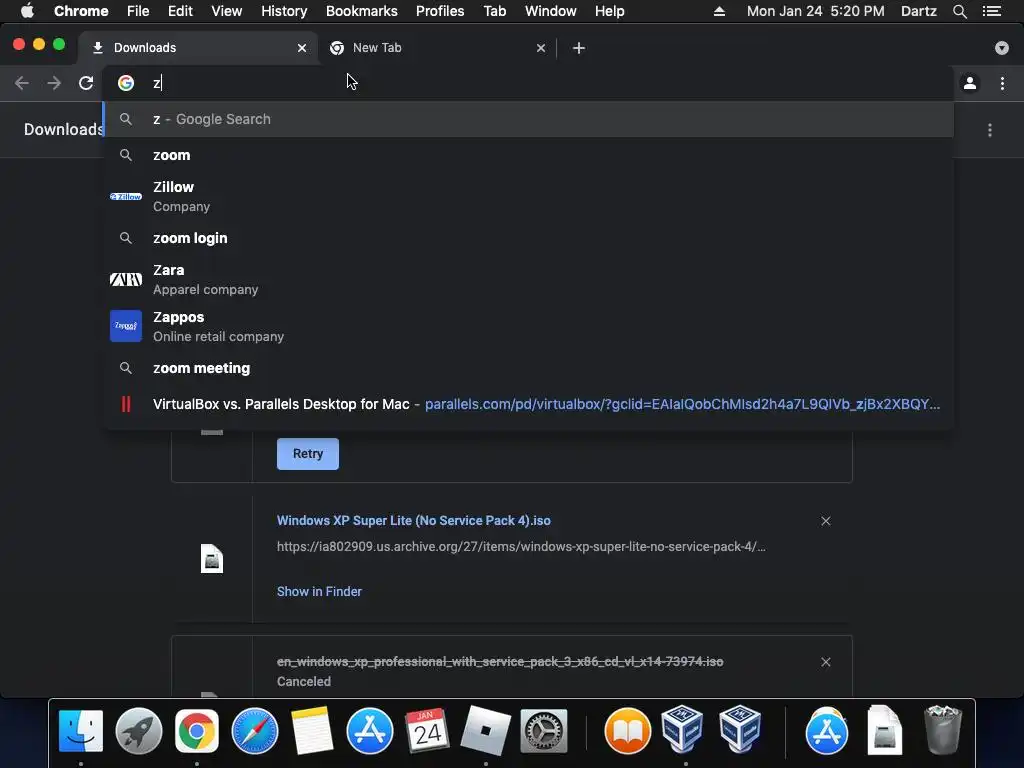Viewport: 1024px width, 768px height.
Task: Open Safari from the Dock
Action: 255,731
